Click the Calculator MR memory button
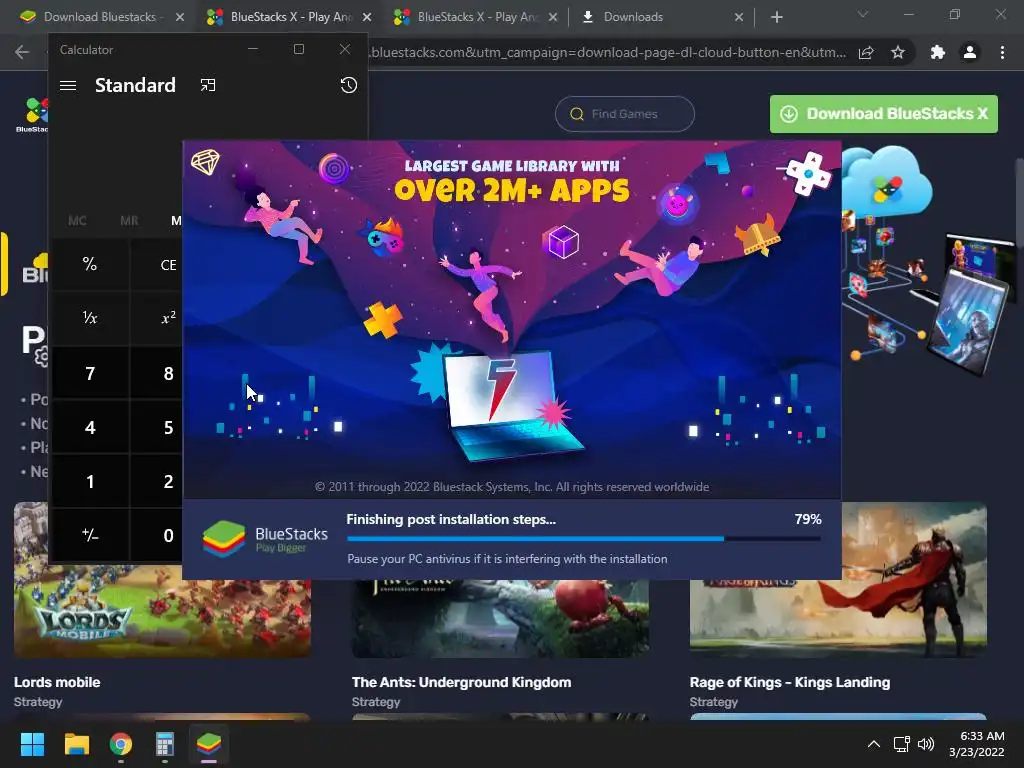The width and height of the screenshot is (1024, 768). click(129, 221)
